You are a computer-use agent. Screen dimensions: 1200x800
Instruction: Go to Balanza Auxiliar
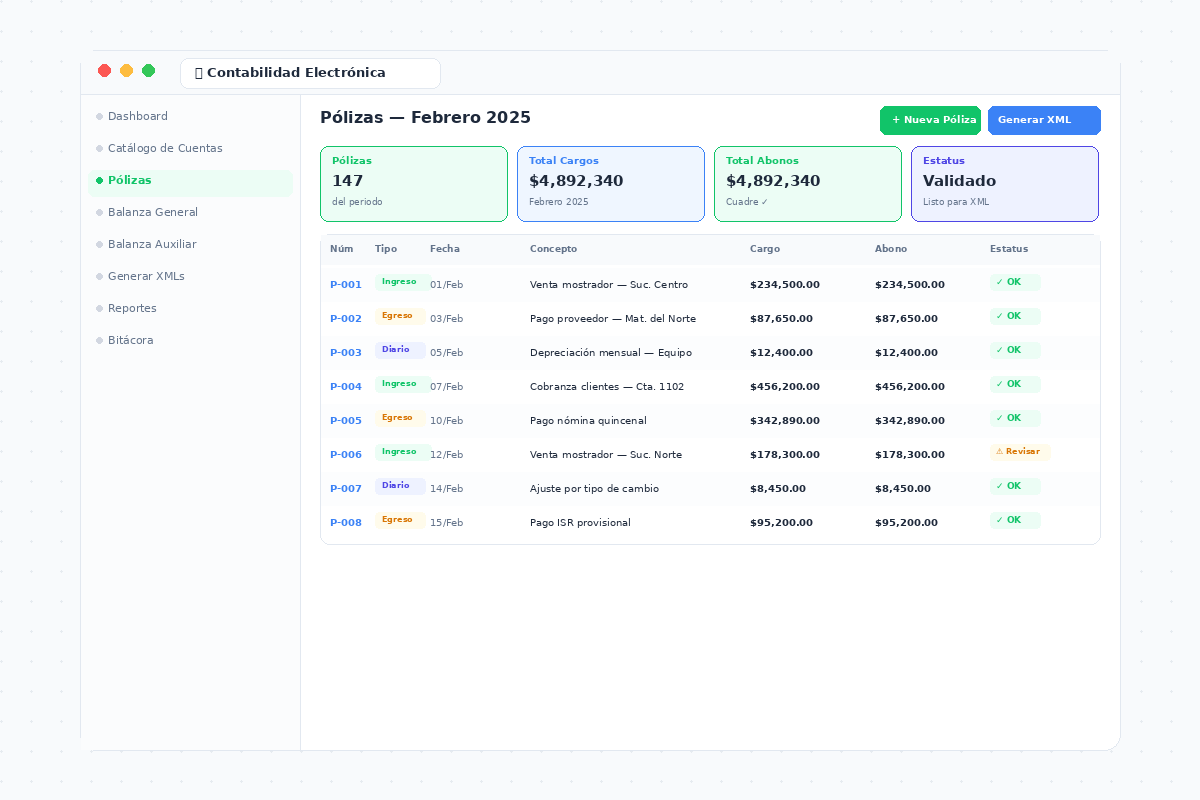click(190, 244)
